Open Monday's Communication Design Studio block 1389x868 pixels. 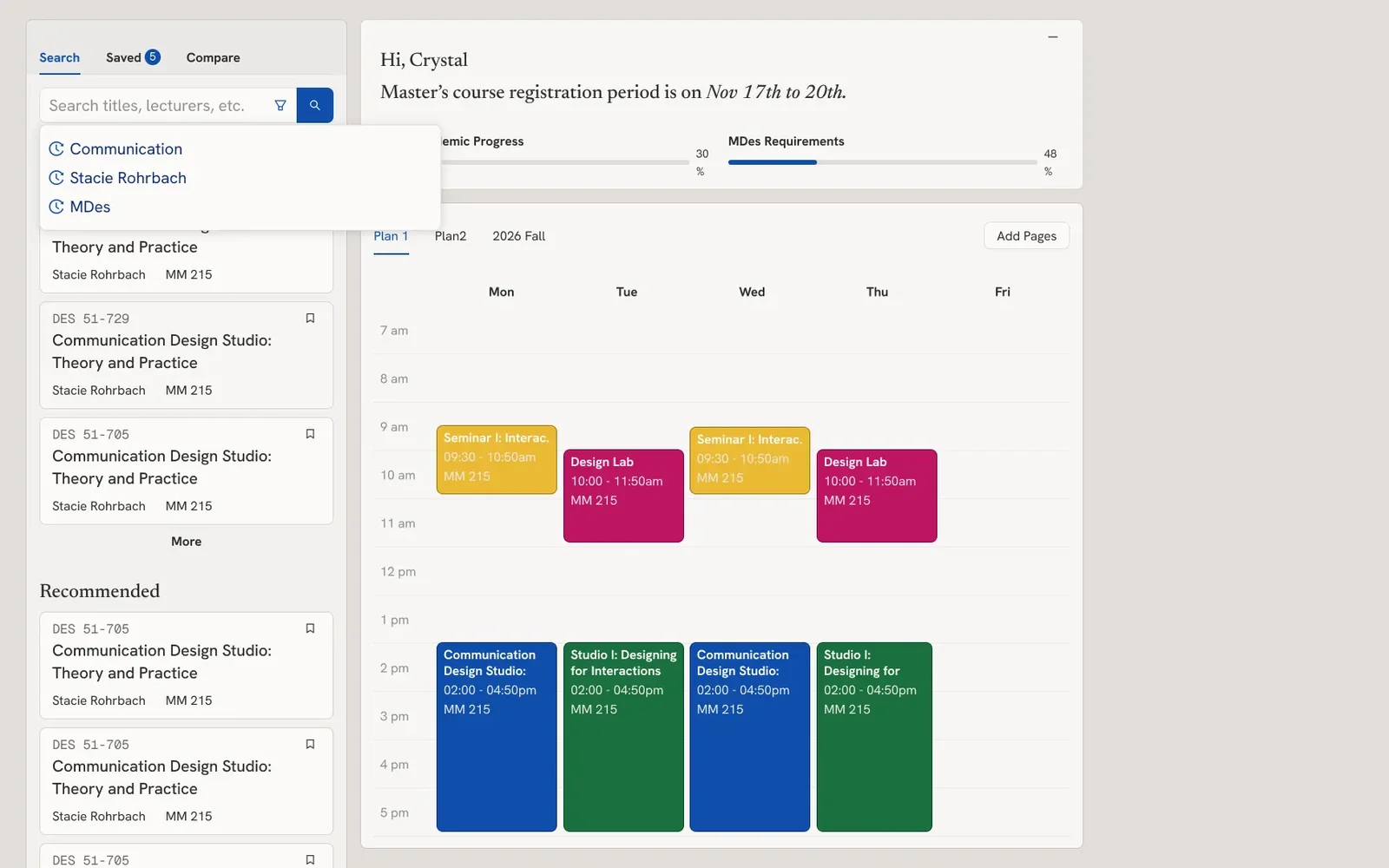click(x=497, y=737)
